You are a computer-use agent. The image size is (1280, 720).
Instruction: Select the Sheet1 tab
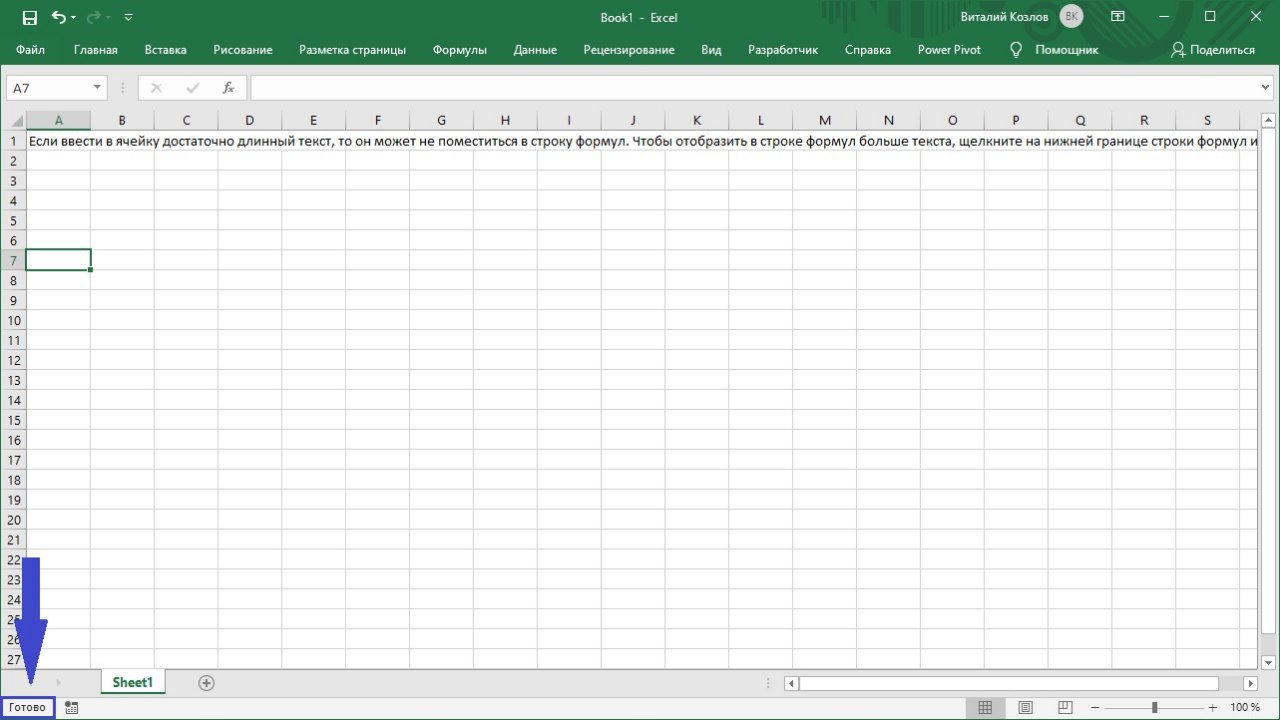pyautogui.click(x=132, y=683)
